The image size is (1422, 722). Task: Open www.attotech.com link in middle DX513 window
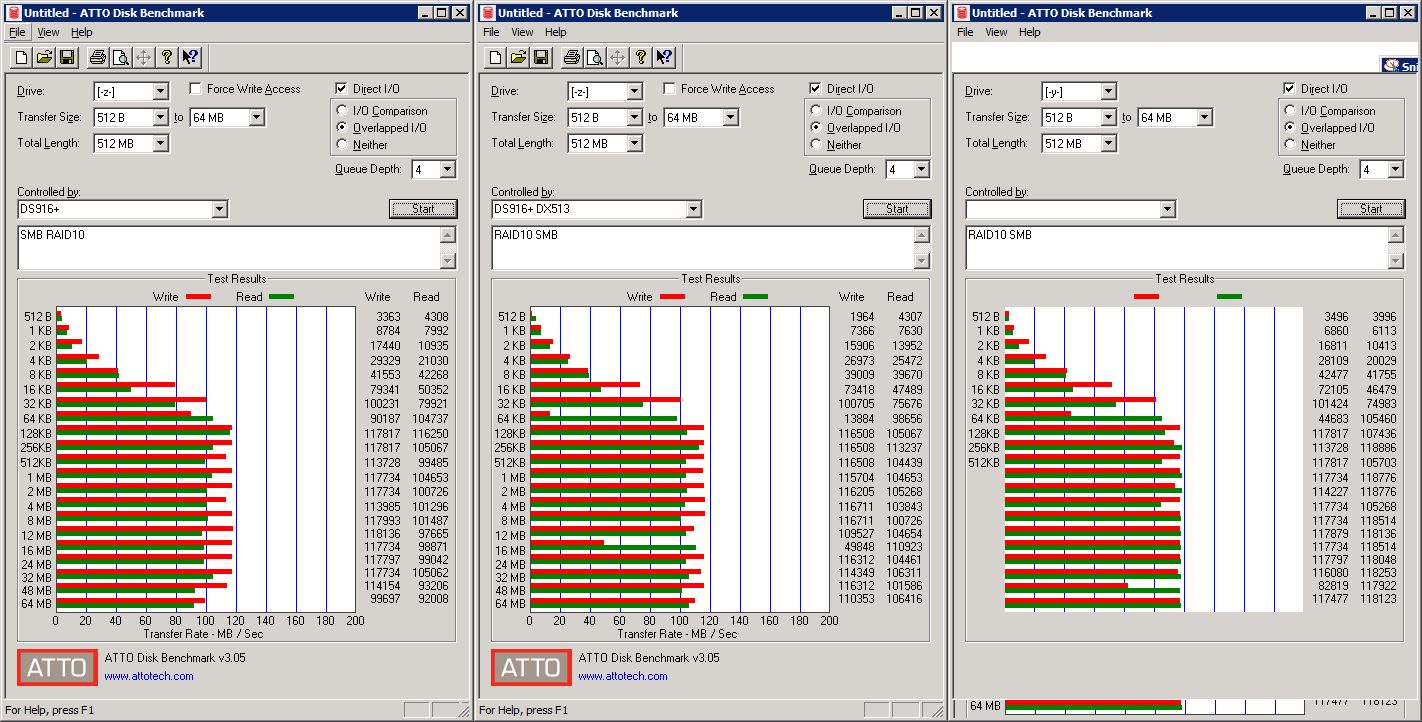(623, 676)
